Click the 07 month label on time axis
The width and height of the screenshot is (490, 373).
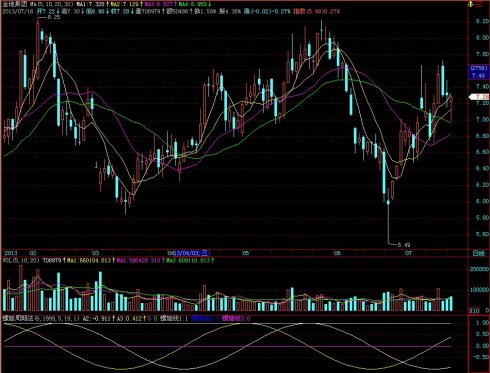pos(408,253)
